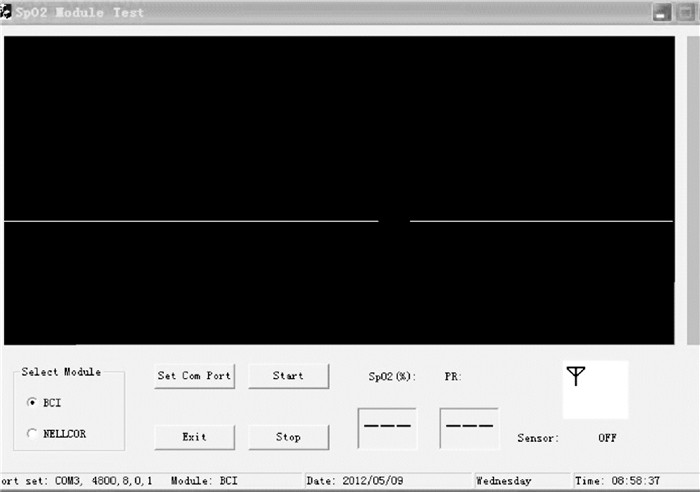The height and width of the screenshot is (492, 700).
Task: Click the rightmost title bar button
Action: (x=686, y=13)
